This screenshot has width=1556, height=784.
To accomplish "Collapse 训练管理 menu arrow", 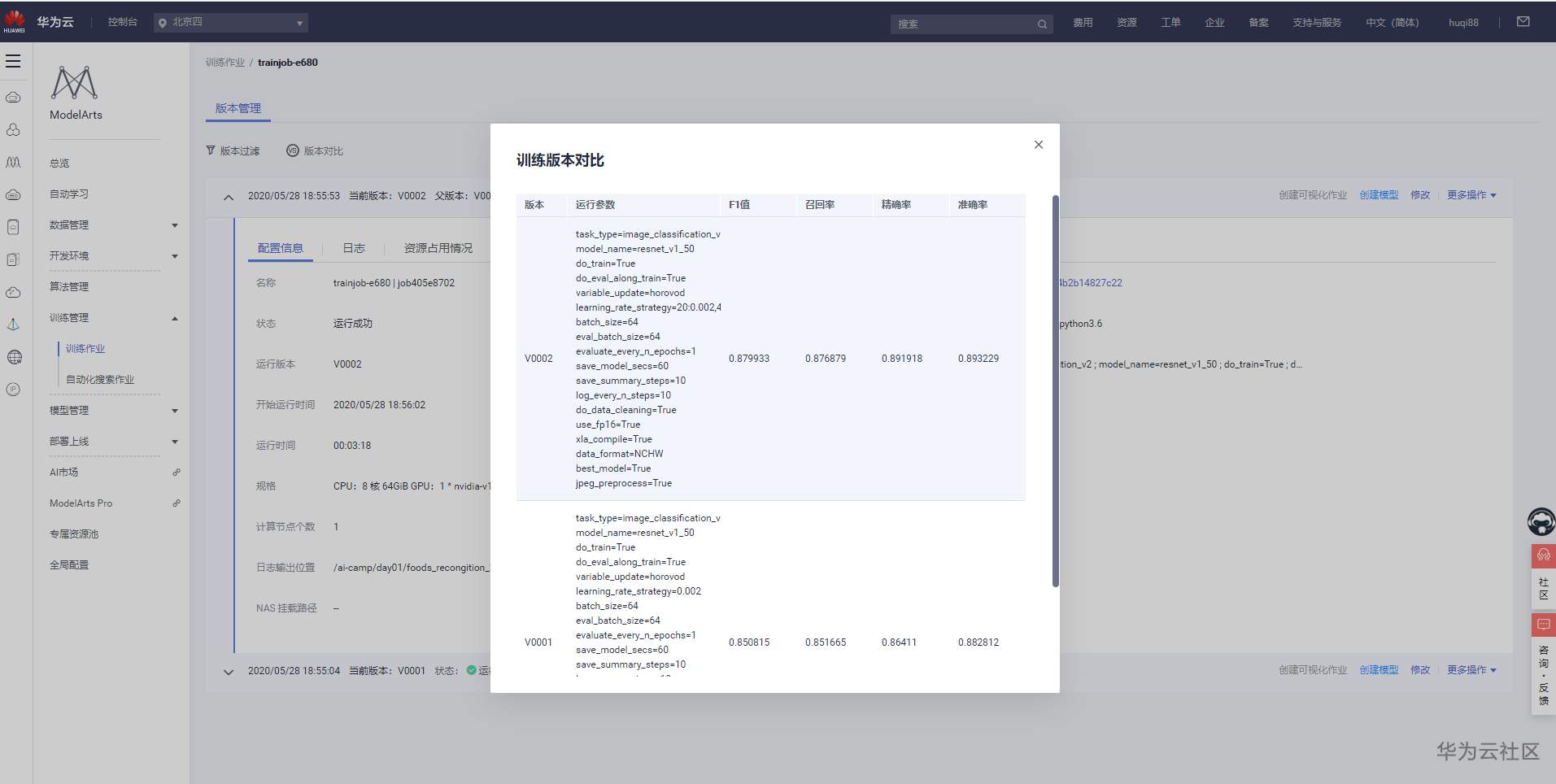I will pos(175,318).
